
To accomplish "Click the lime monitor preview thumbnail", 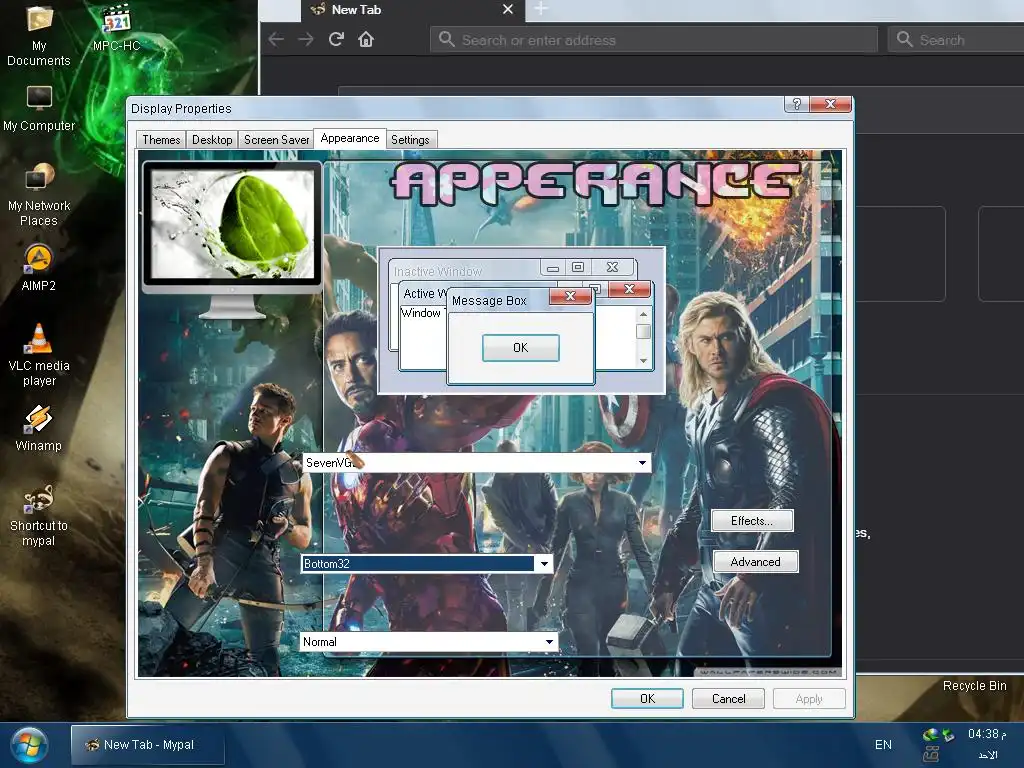I will click(x=232, y=223).
